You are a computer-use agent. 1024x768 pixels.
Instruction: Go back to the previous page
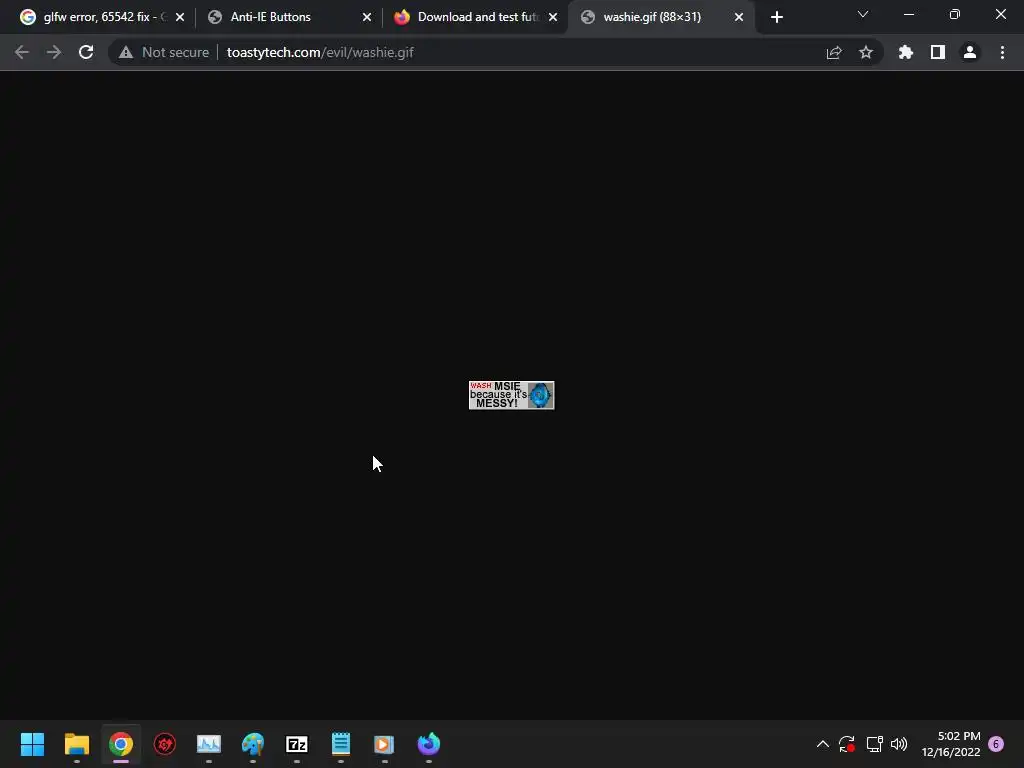(22, 52)
